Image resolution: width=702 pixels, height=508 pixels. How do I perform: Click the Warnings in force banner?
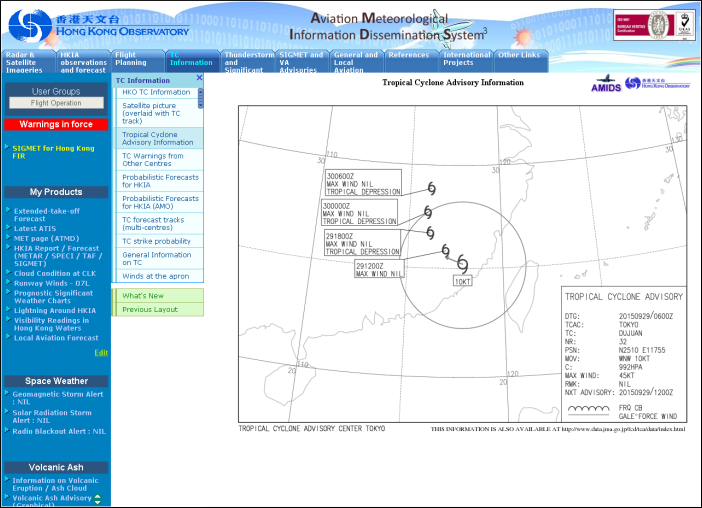tap(56, 124)
